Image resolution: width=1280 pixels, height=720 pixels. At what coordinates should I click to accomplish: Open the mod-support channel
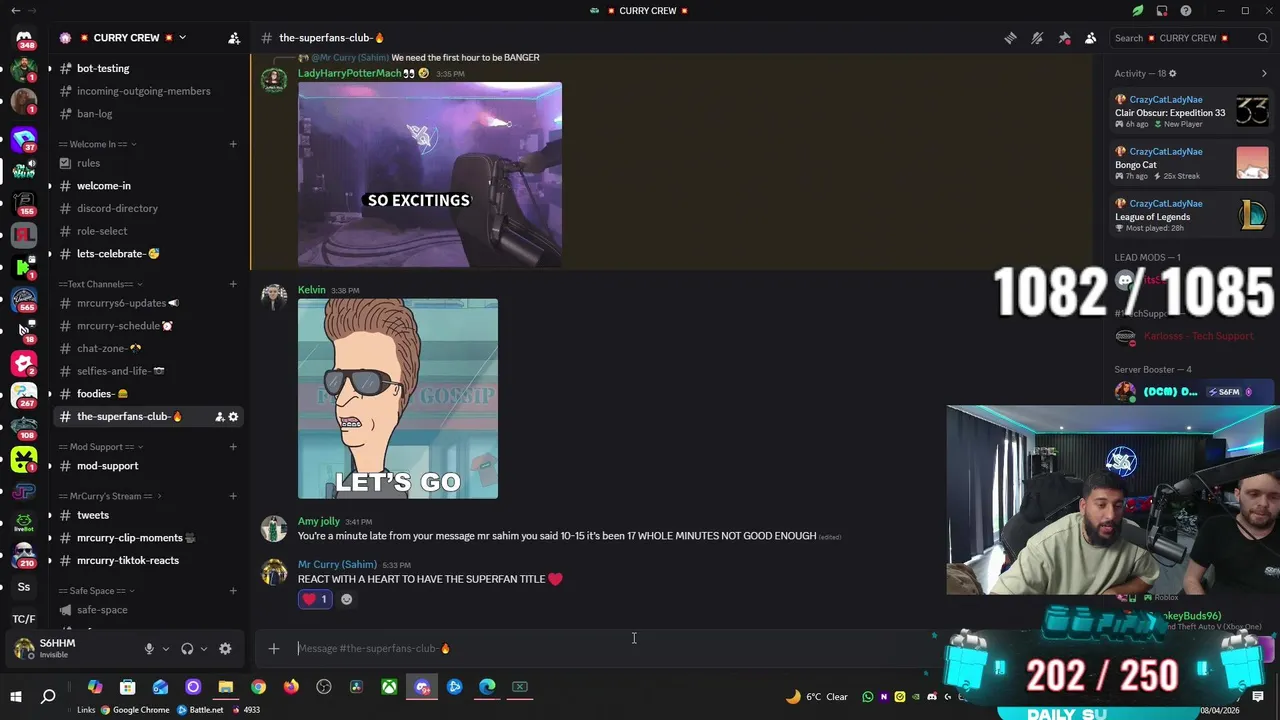(x=148, y=466)
